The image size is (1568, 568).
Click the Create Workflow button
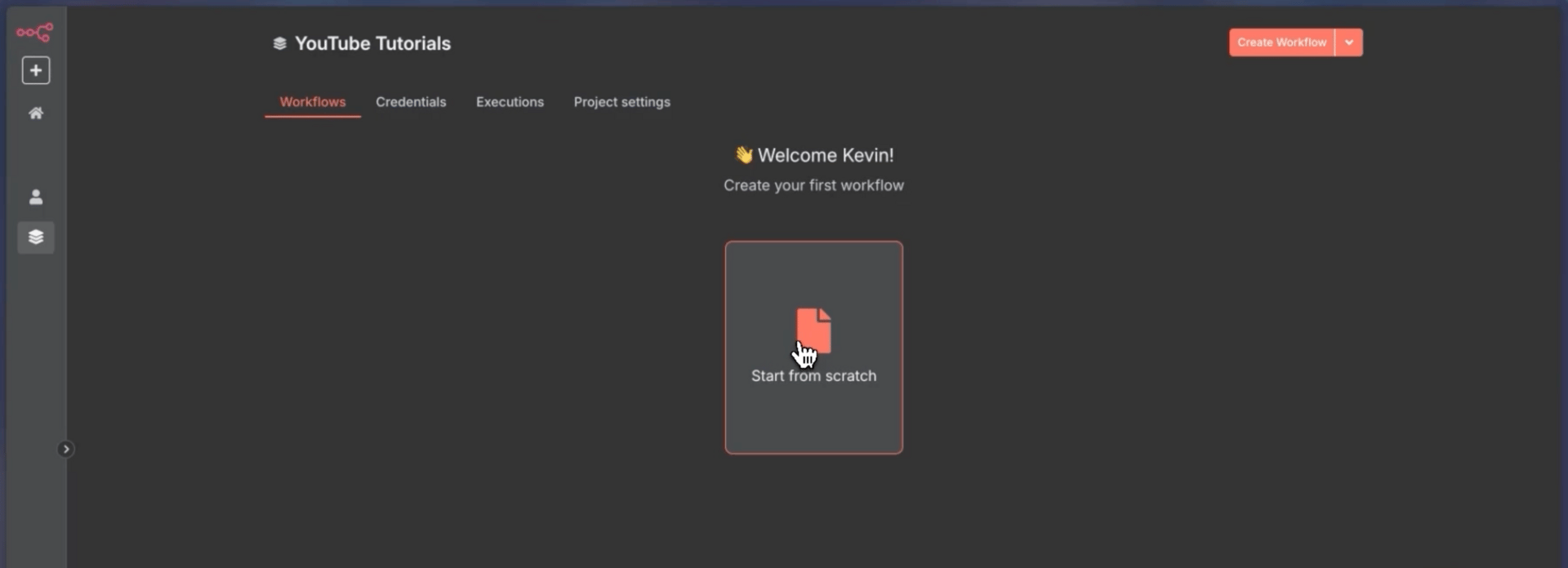1281,42
